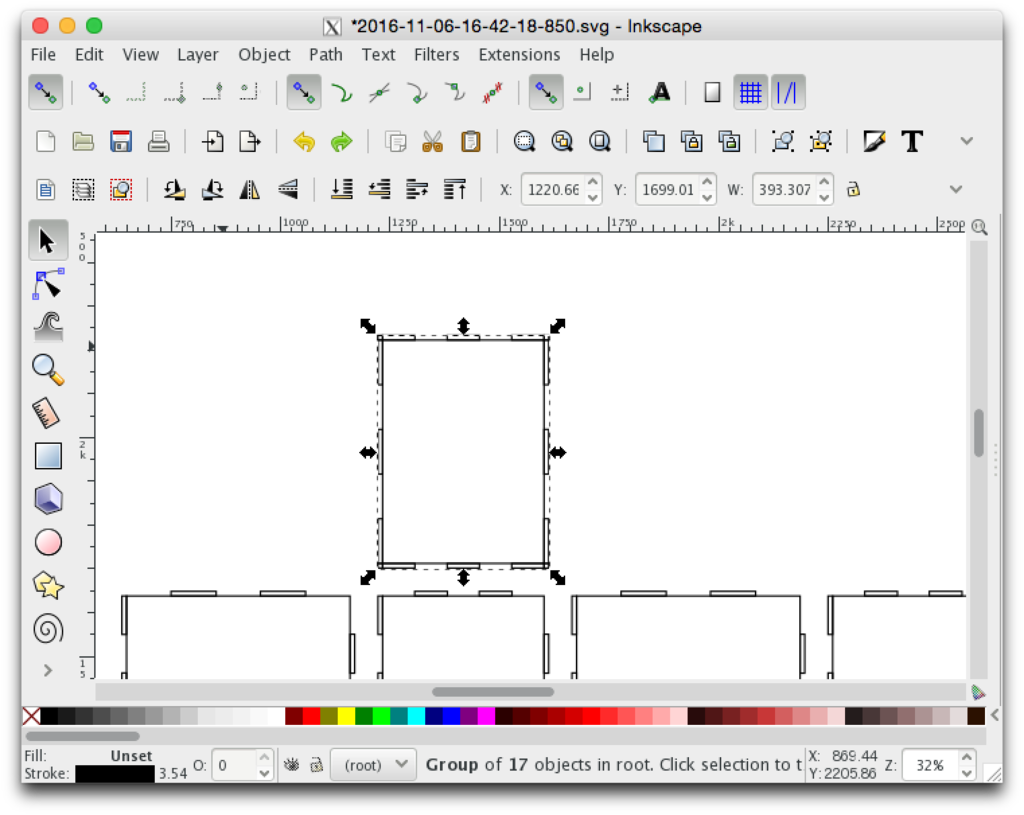1024x815 pixels.
Task: Undo the last action
Action: pyautogui.click(x=304, y=141)
